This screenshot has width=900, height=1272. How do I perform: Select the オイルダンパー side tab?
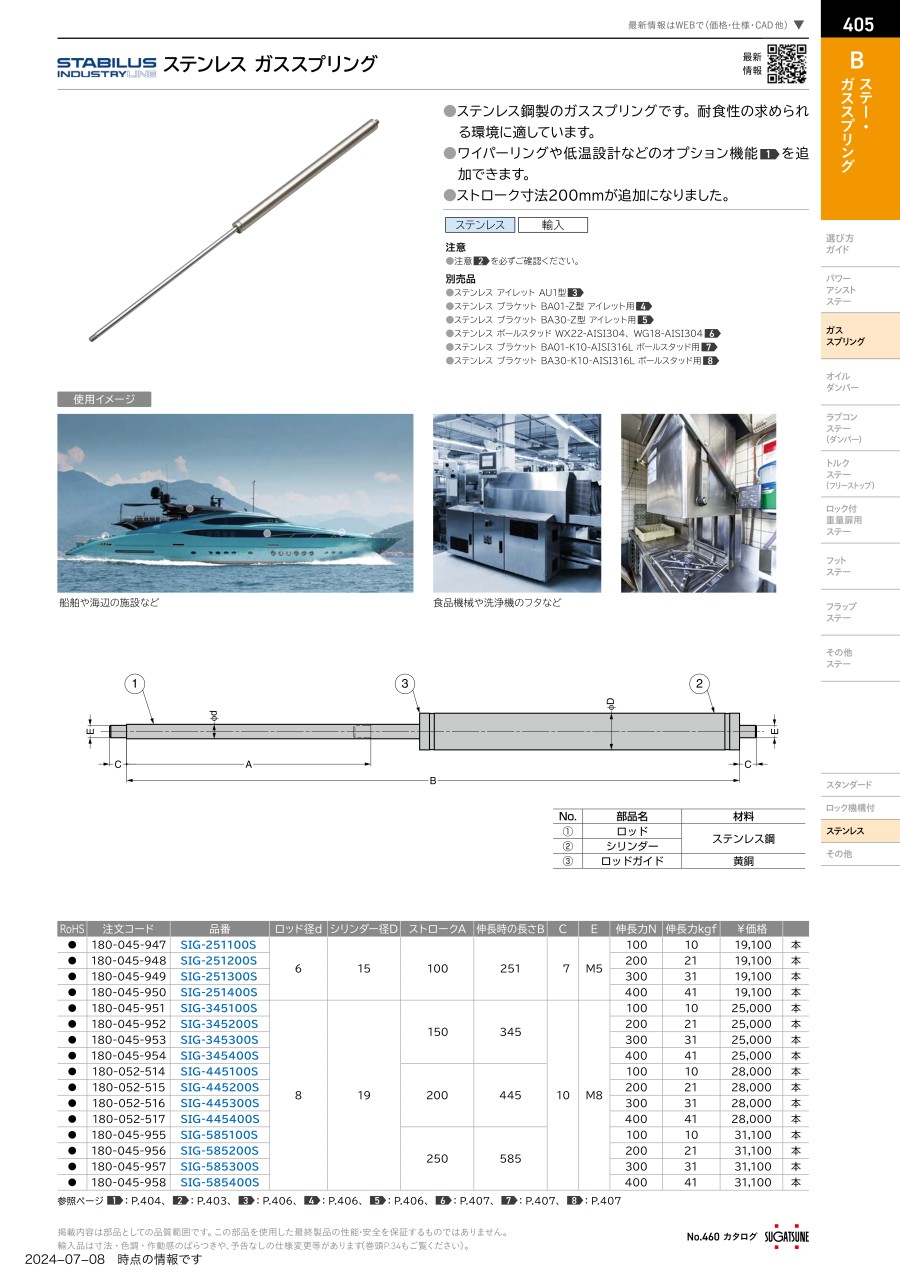859,381
